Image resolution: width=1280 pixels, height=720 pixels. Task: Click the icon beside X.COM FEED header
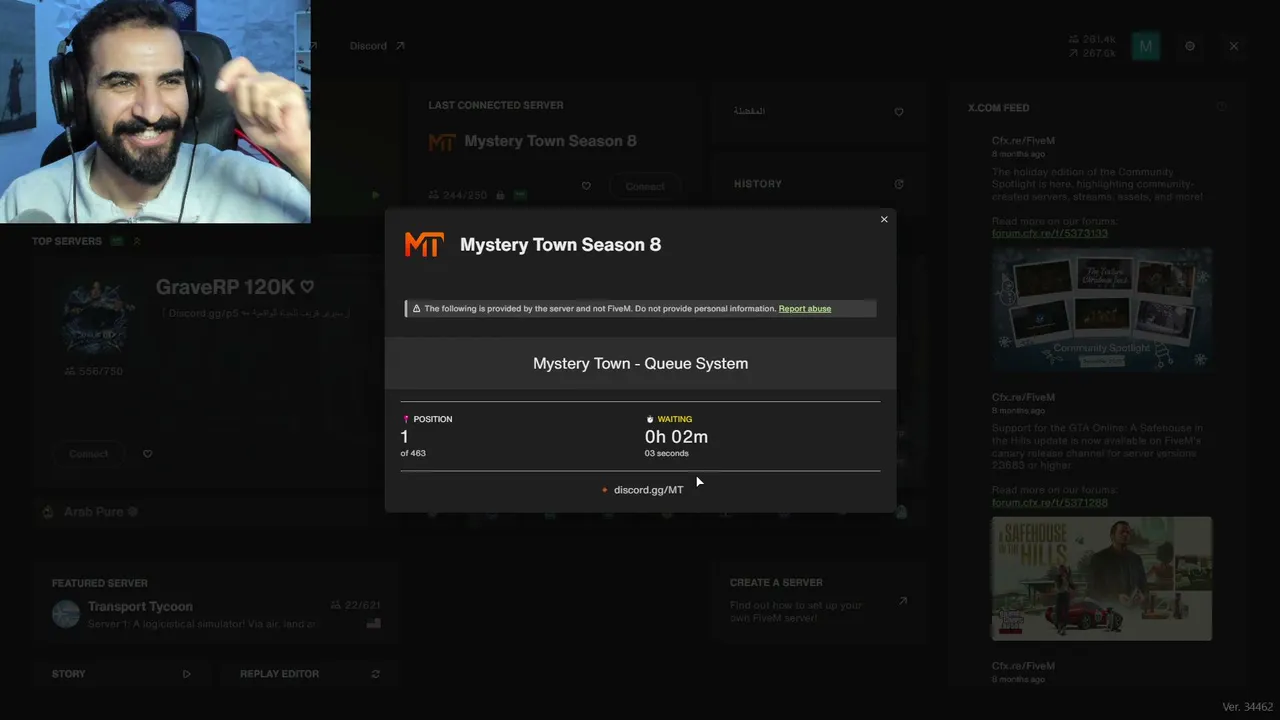pyautogui.click(x=1221, y=107)
